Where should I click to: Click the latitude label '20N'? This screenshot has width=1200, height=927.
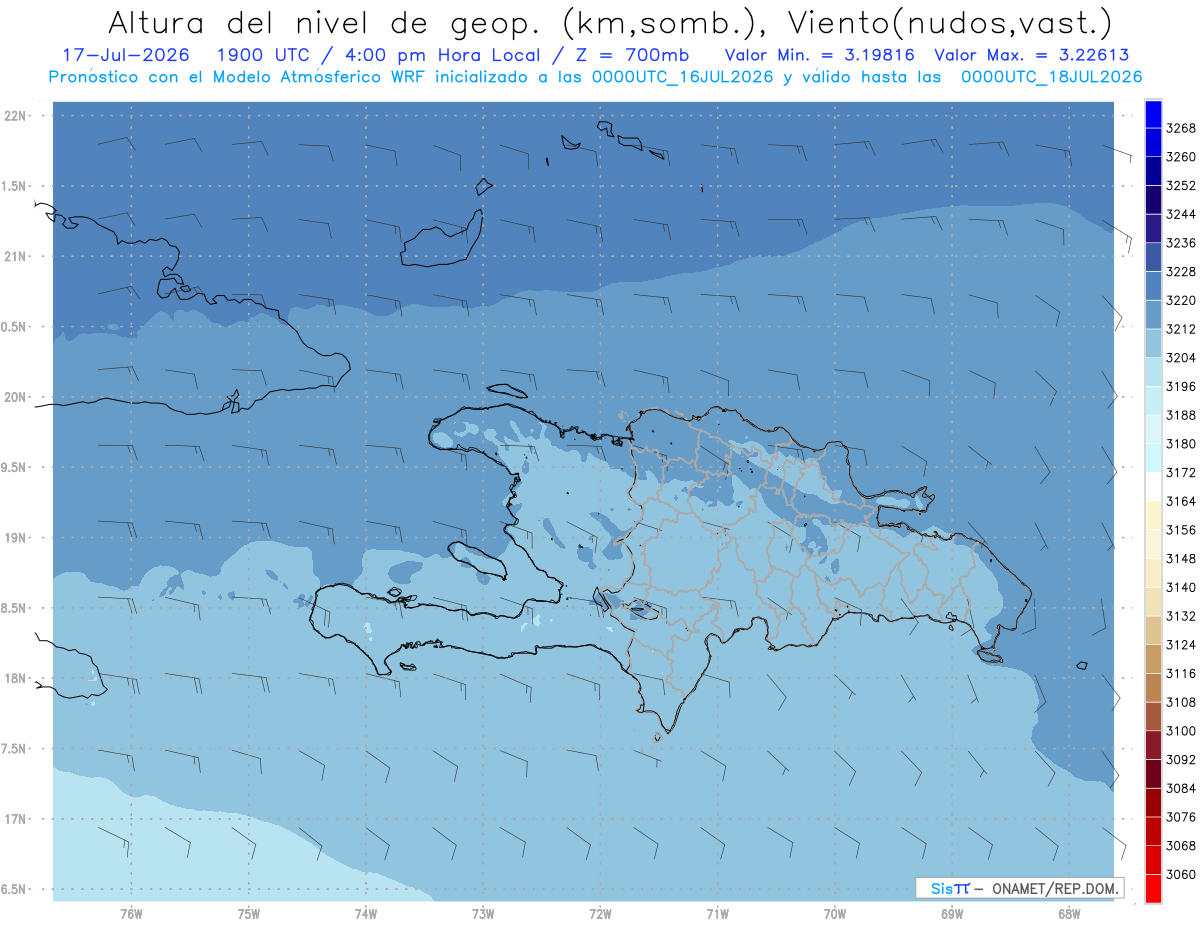(14, 397)
